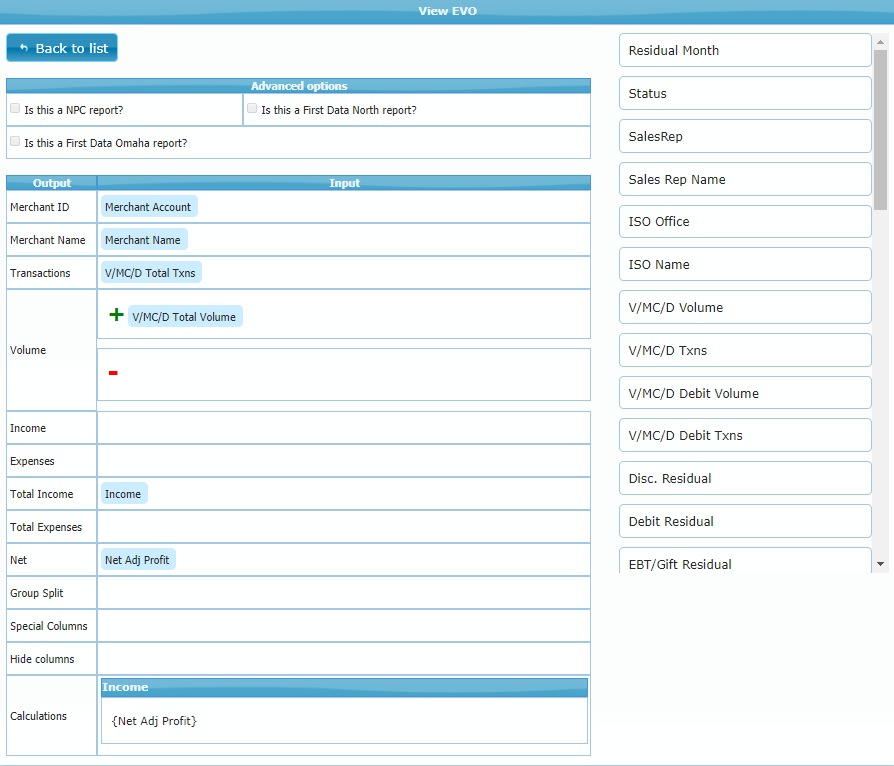Click the Back to list button
Viewport: 894px width, 766px height.
pyautogui.click(x=62, y=48)
